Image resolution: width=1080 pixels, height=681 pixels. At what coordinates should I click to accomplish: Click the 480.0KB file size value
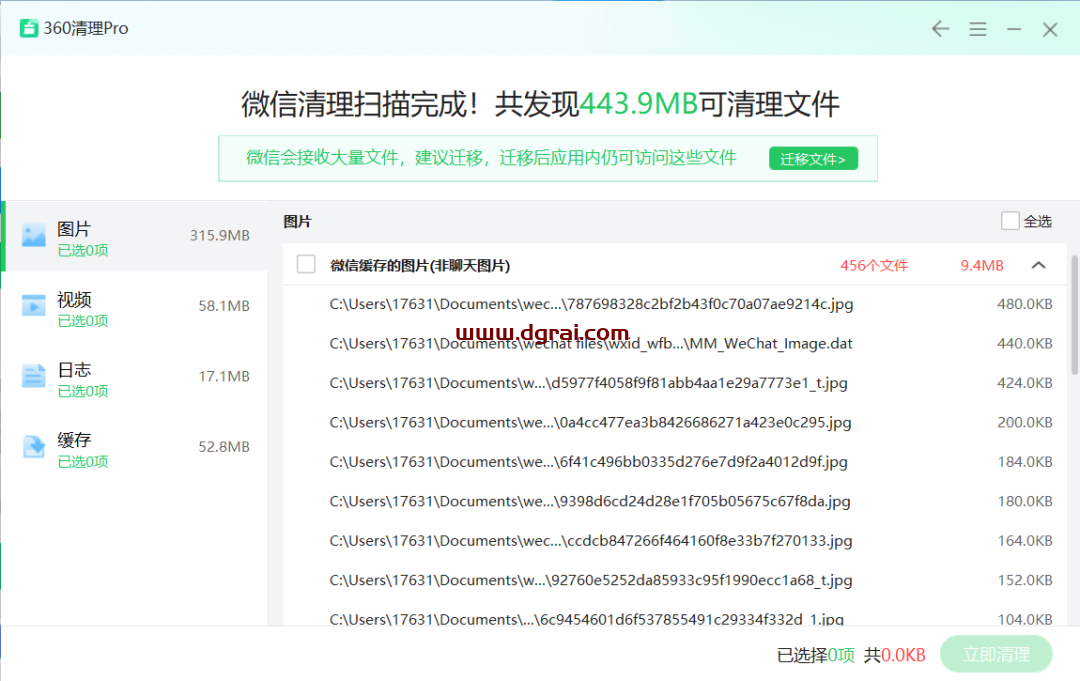click(x=1025, y=304)
